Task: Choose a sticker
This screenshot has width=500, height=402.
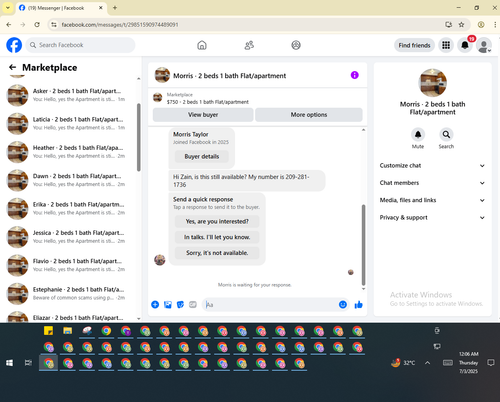Action: (180, 304)
